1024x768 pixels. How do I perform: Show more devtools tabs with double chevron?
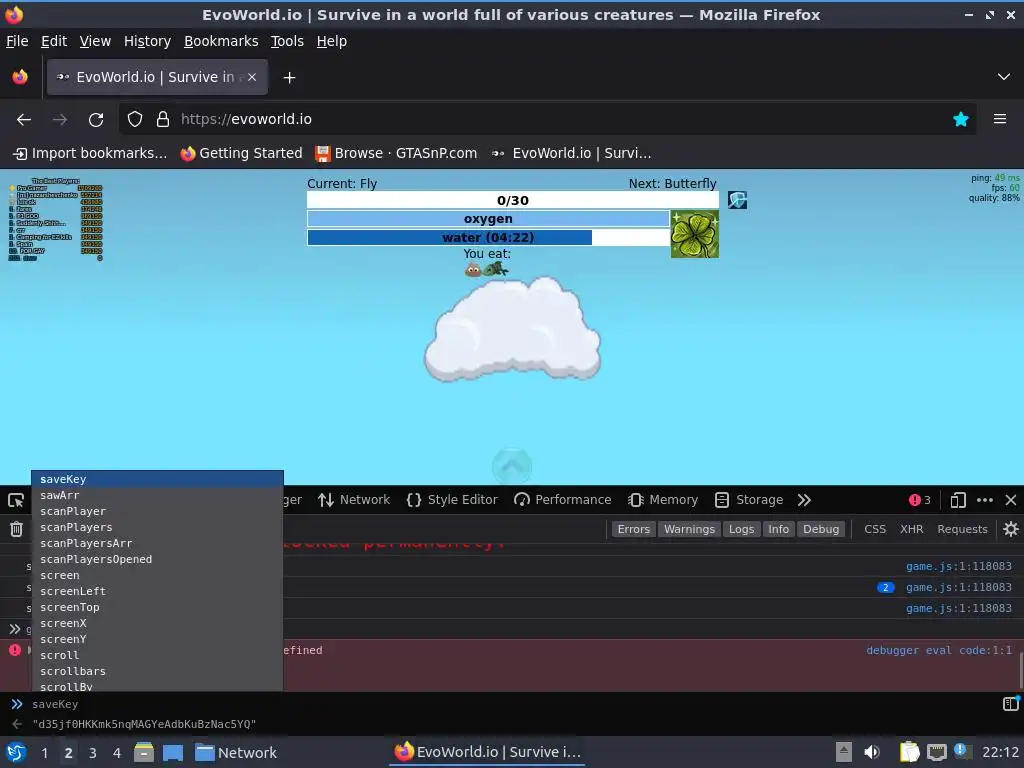click(x=804, y=500)
